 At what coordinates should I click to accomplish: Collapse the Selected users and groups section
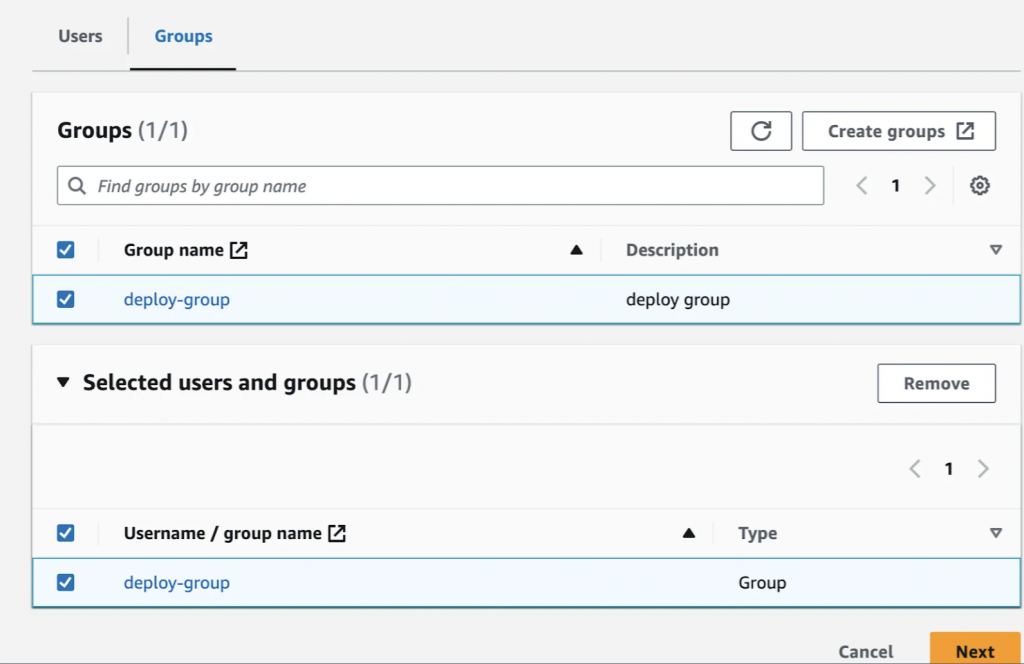tap(64, 383)
